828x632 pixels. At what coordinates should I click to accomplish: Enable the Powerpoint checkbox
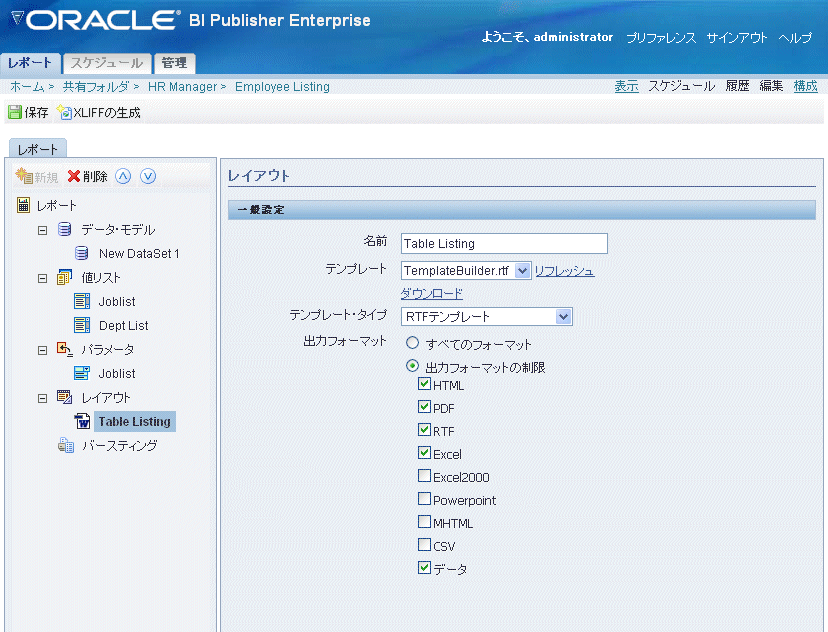pos(424,498)
